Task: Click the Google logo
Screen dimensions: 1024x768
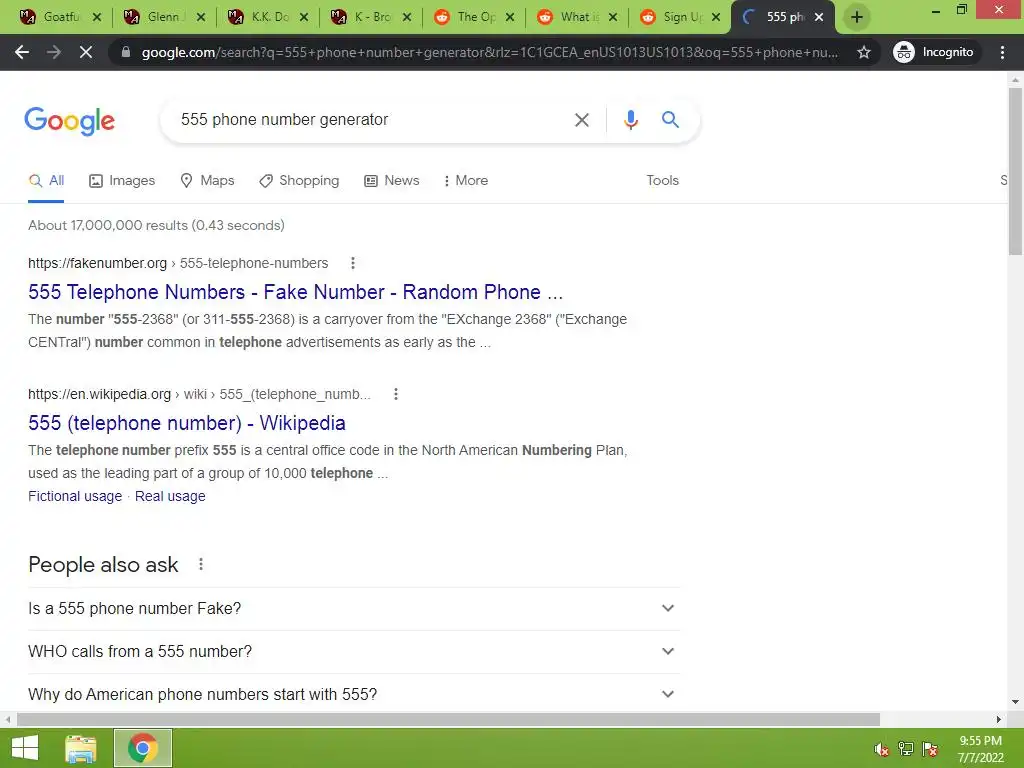Action: click(x=69, y=121)
